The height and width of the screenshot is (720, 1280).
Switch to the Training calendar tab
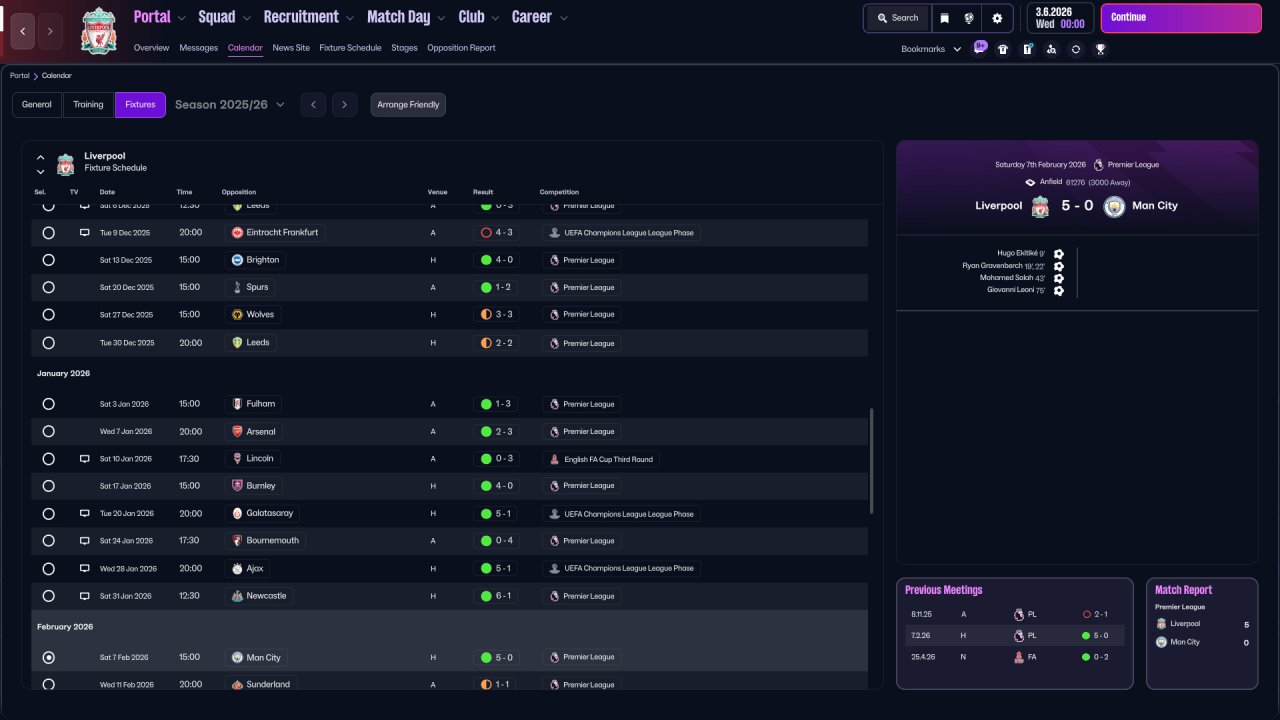coord(88,105)
